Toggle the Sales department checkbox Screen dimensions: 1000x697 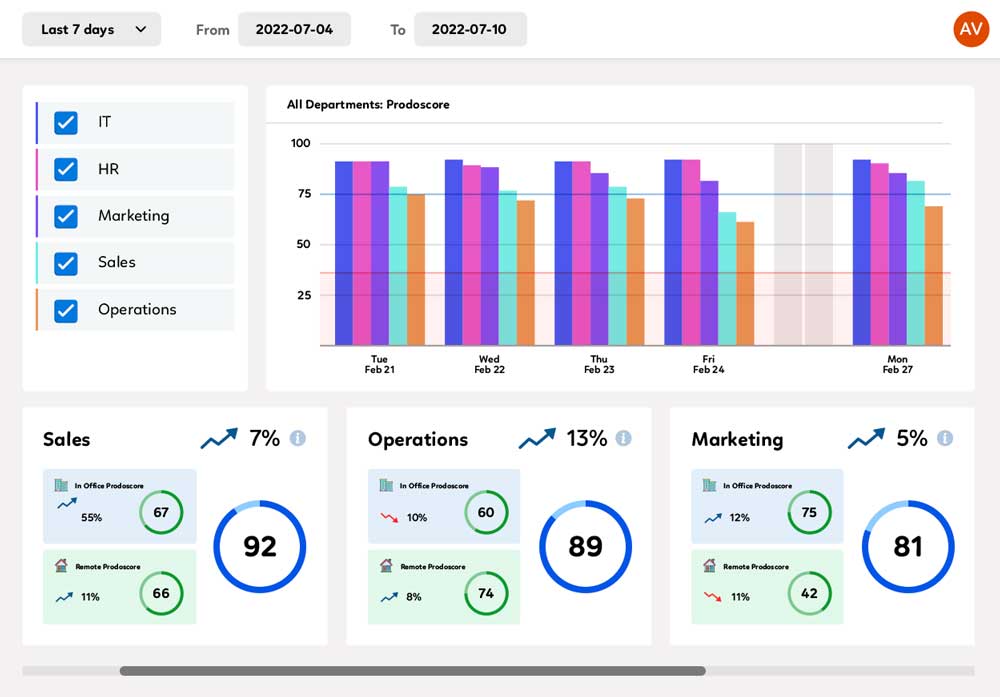point(66,263)
